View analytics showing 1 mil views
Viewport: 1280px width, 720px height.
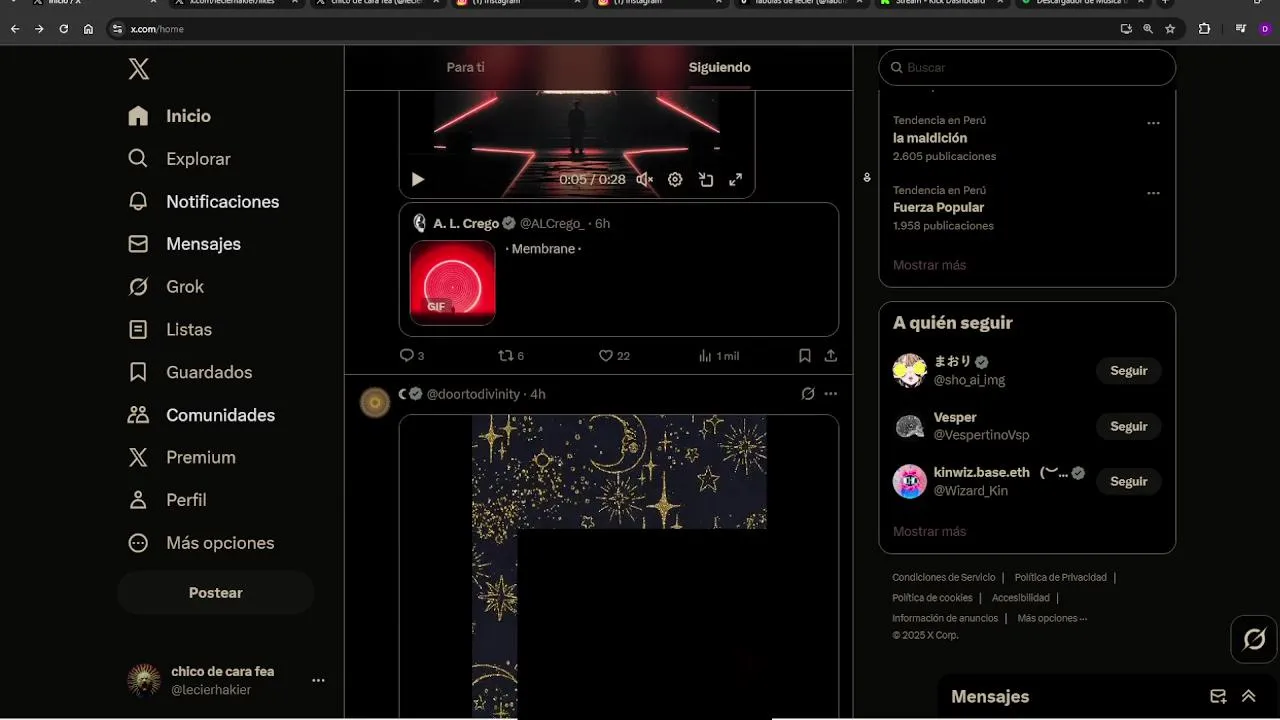(x=719, y=356)
